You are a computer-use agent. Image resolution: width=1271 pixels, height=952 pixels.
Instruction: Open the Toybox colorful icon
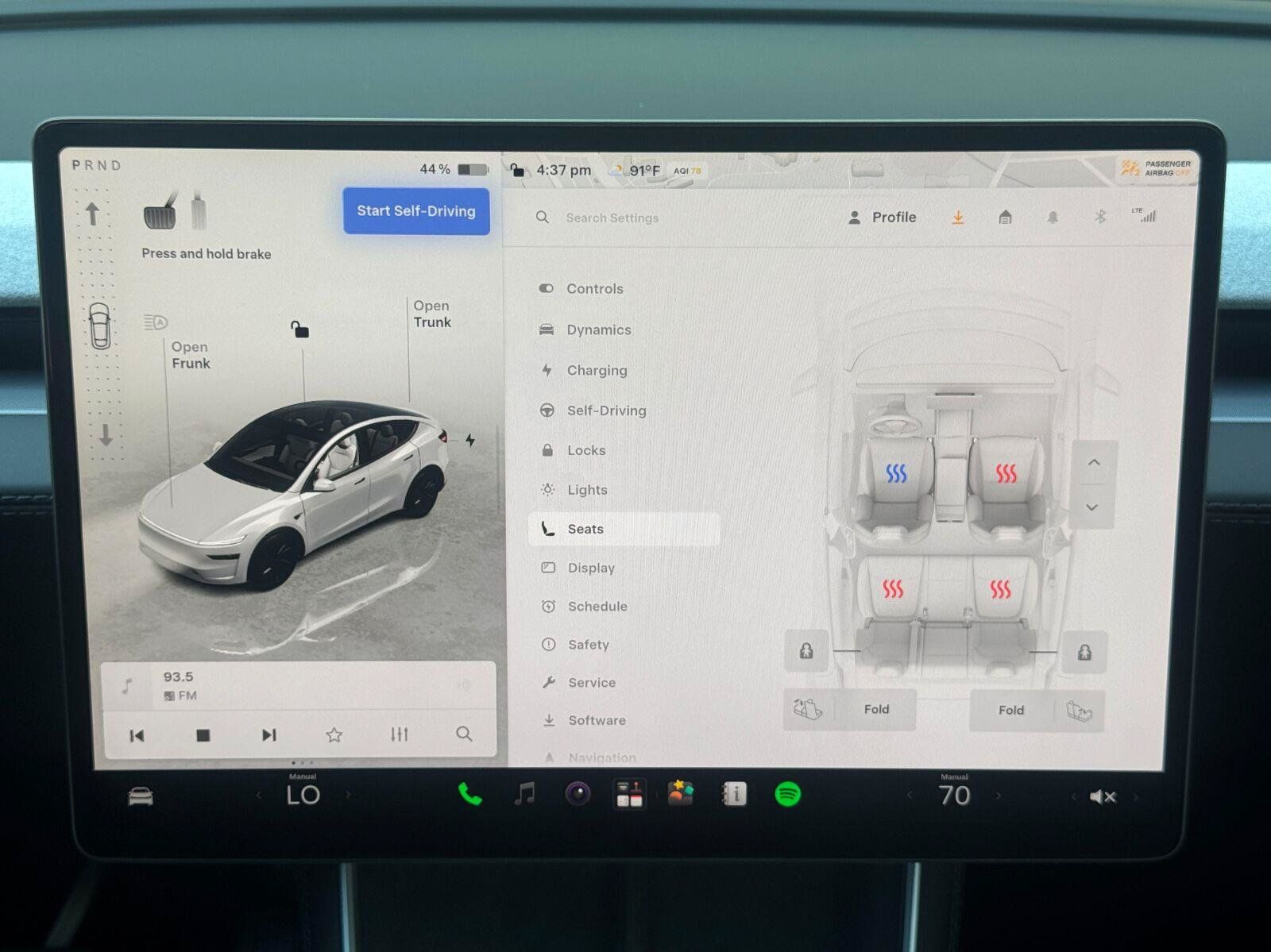point(681,793)
